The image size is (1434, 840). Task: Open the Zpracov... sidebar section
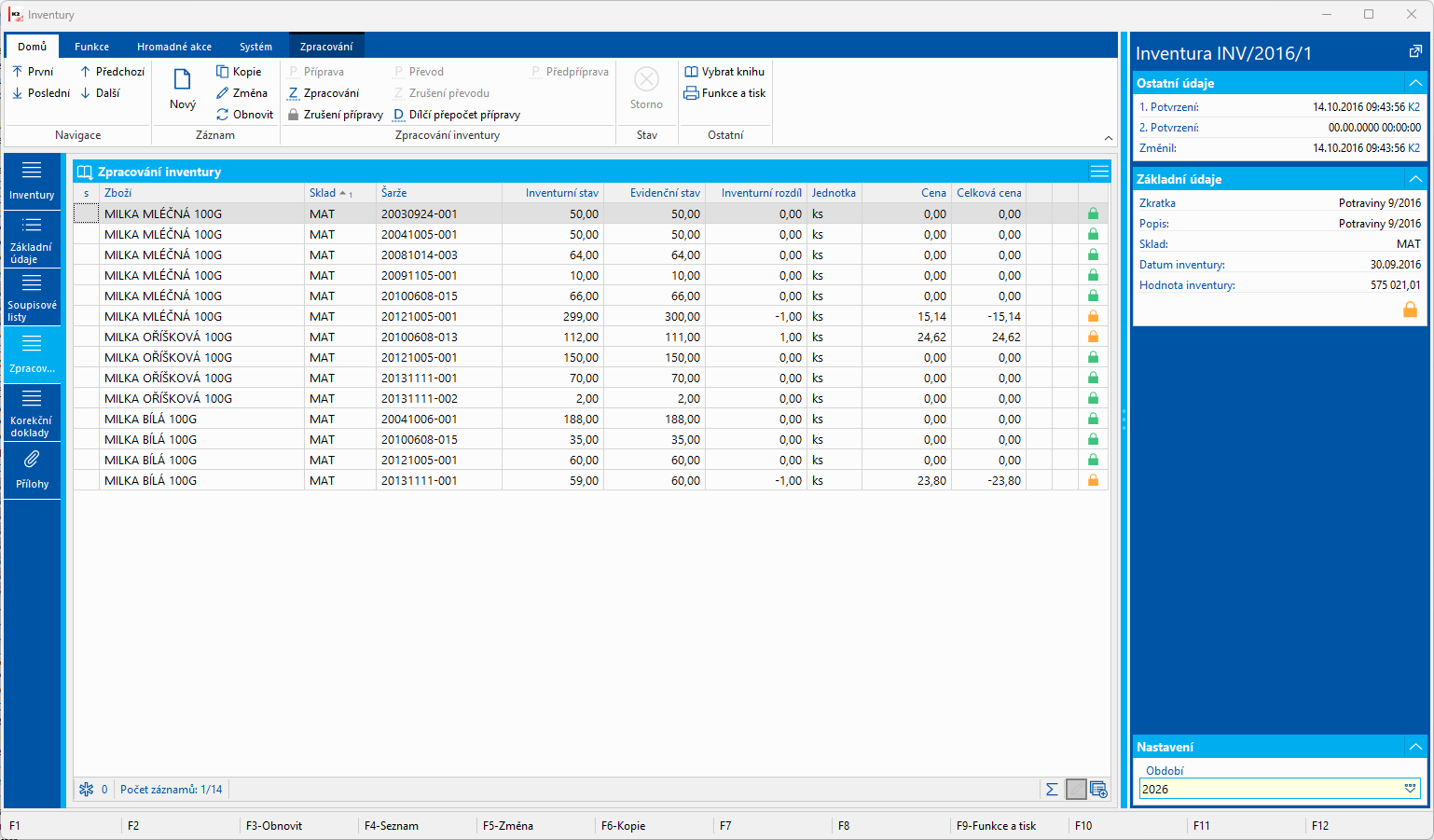pyautogui.click(x=32, y=355)
